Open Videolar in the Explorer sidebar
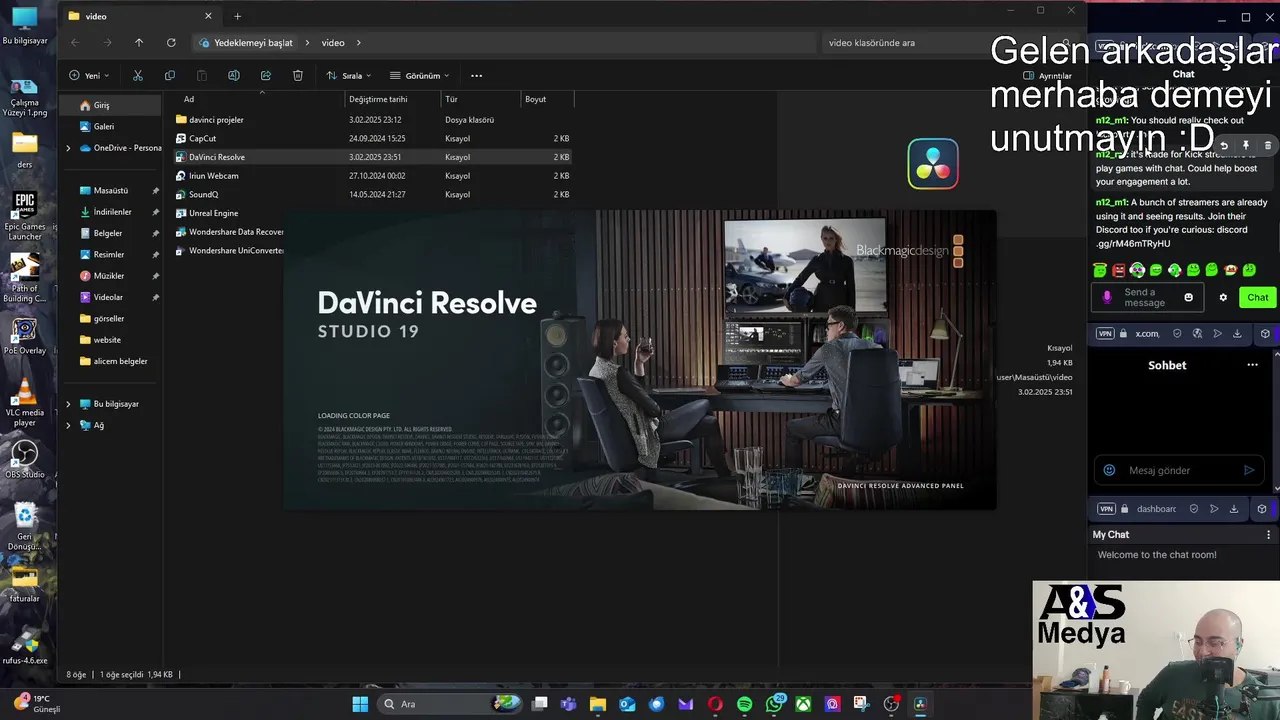1280x720 pixels. pos(110,297)
